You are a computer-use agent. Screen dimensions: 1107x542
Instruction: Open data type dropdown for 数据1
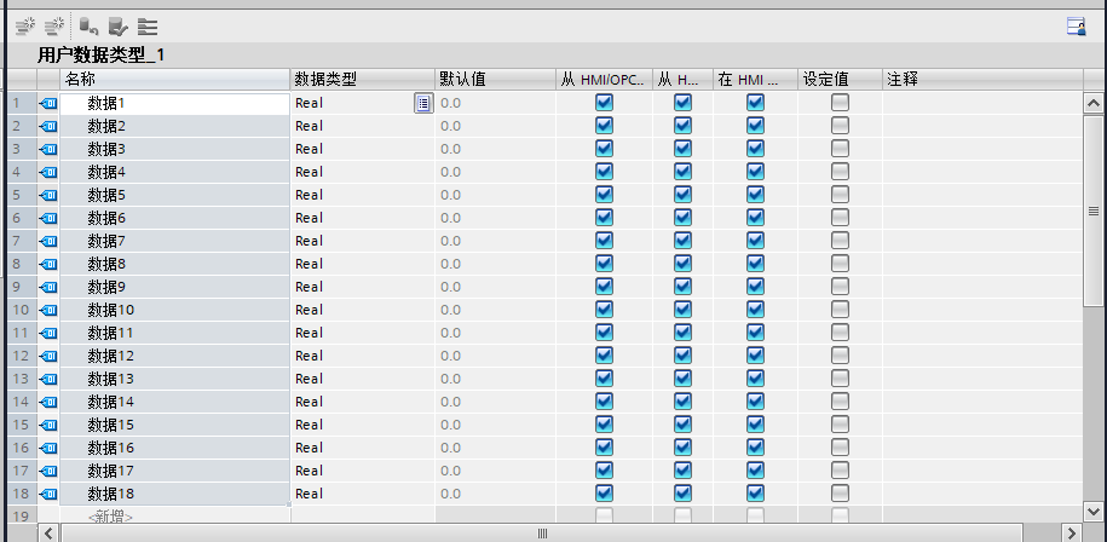[423, 103]
